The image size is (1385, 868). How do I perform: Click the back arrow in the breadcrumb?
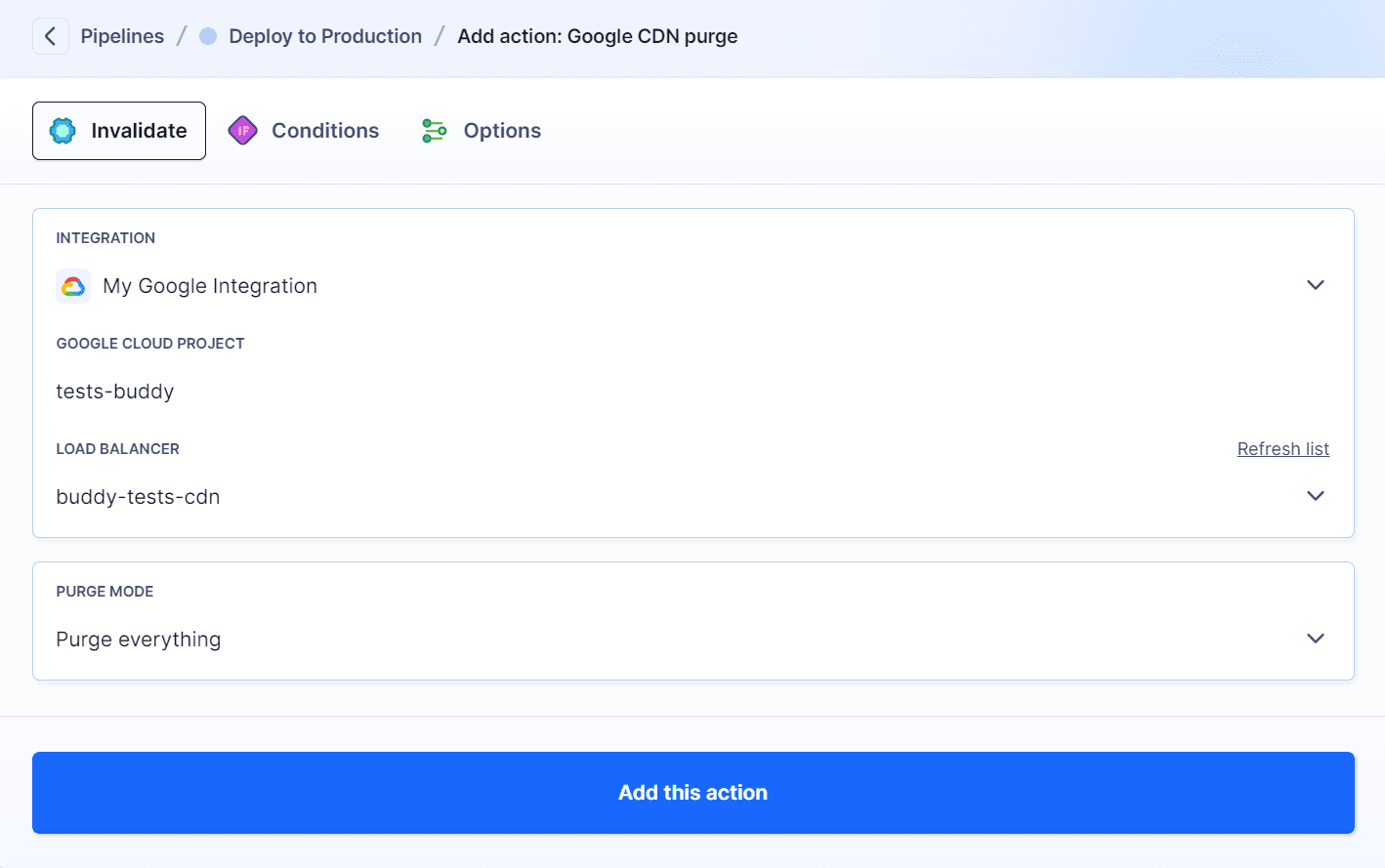(50, 36)
